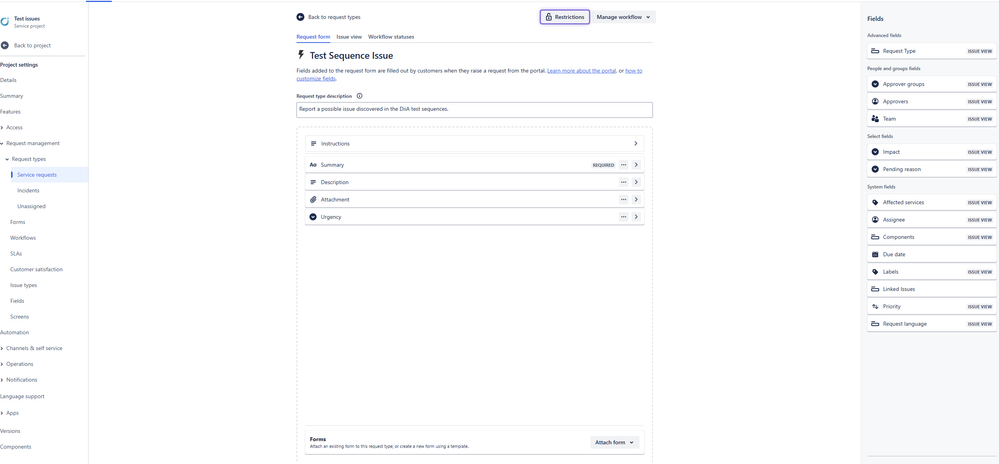Click the paperclip icon on Attachment row
Screen dimensions: 999x464
click(313, 199)
